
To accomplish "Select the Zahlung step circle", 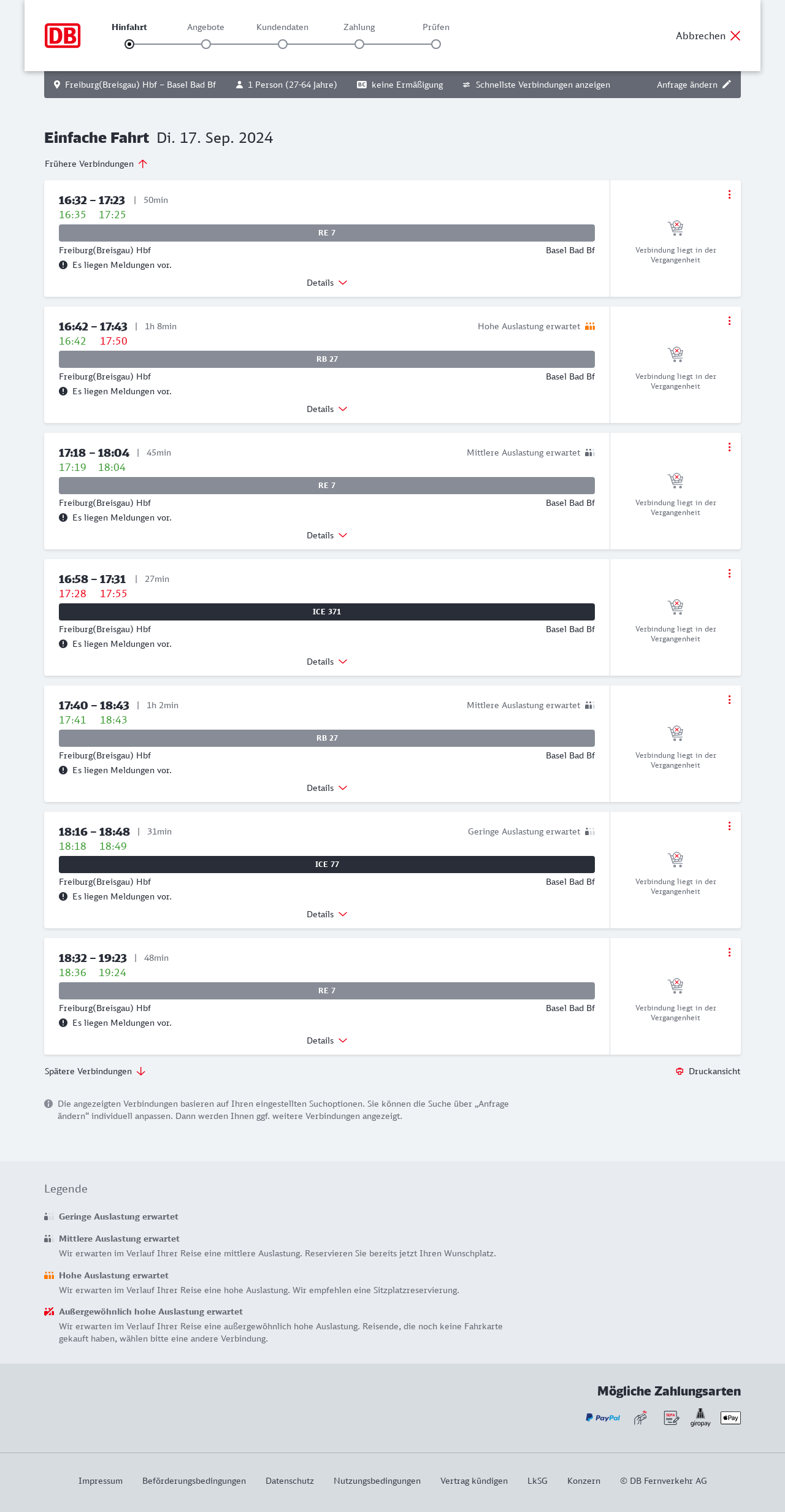I will (359, 44).
